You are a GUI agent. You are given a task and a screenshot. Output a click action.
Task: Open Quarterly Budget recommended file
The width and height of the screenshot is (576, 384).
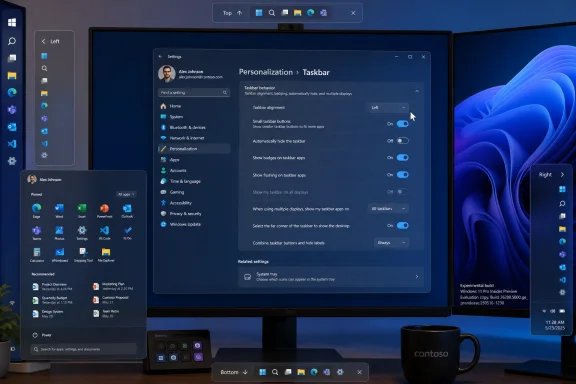(53, 300)
